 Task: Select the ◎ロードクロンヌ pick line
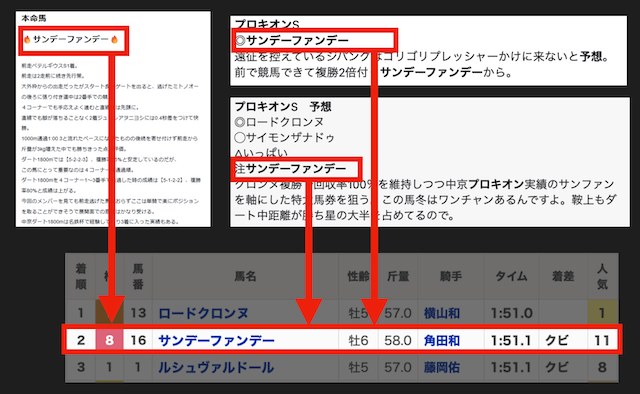[279, 122]
